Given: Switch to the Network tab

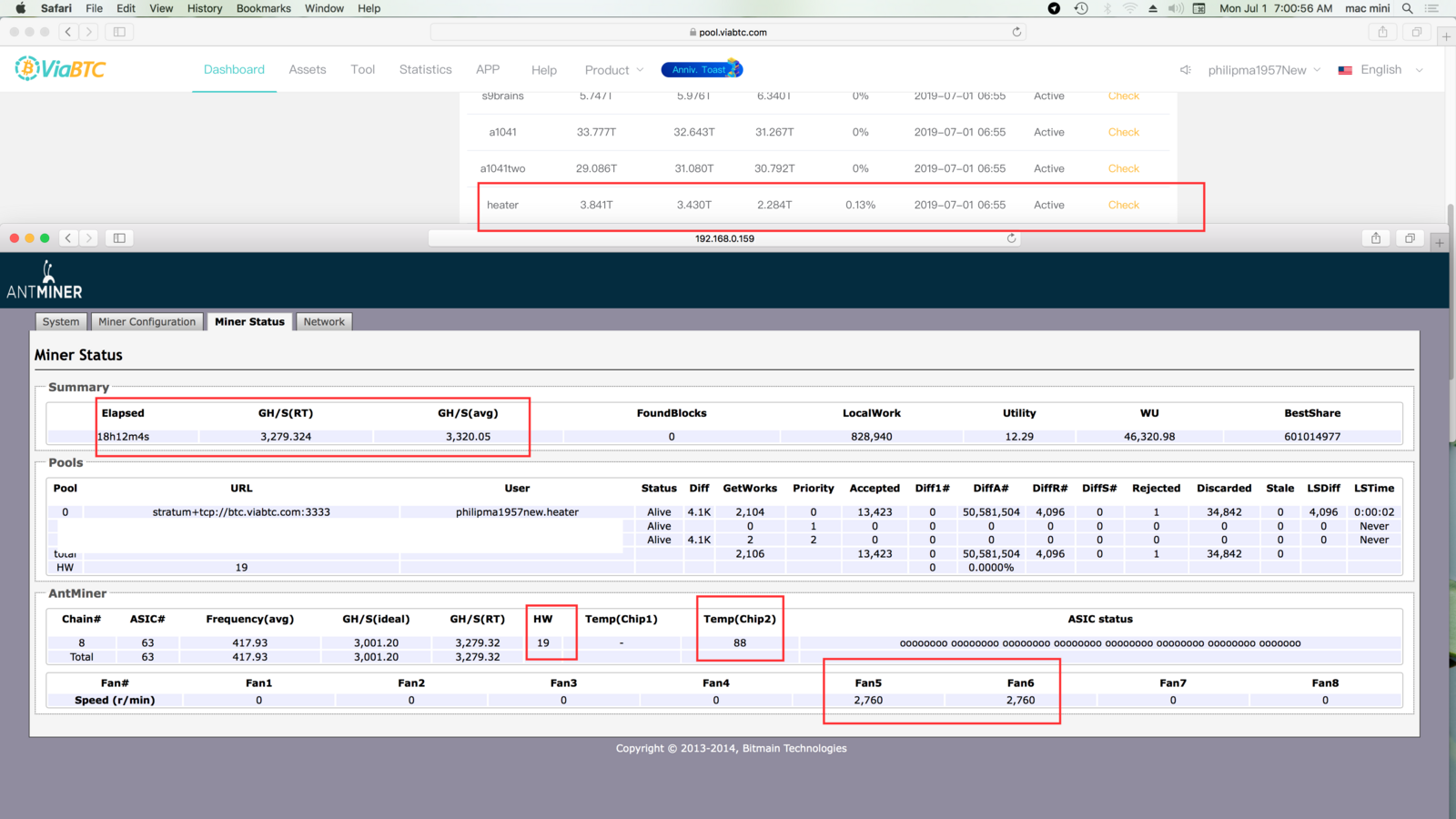Looking at the screenshot, I should (324, 321).
